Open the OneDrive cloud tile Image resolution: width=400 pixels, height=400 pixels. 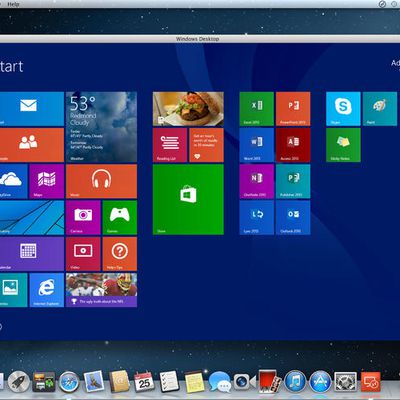coord(14,181)
